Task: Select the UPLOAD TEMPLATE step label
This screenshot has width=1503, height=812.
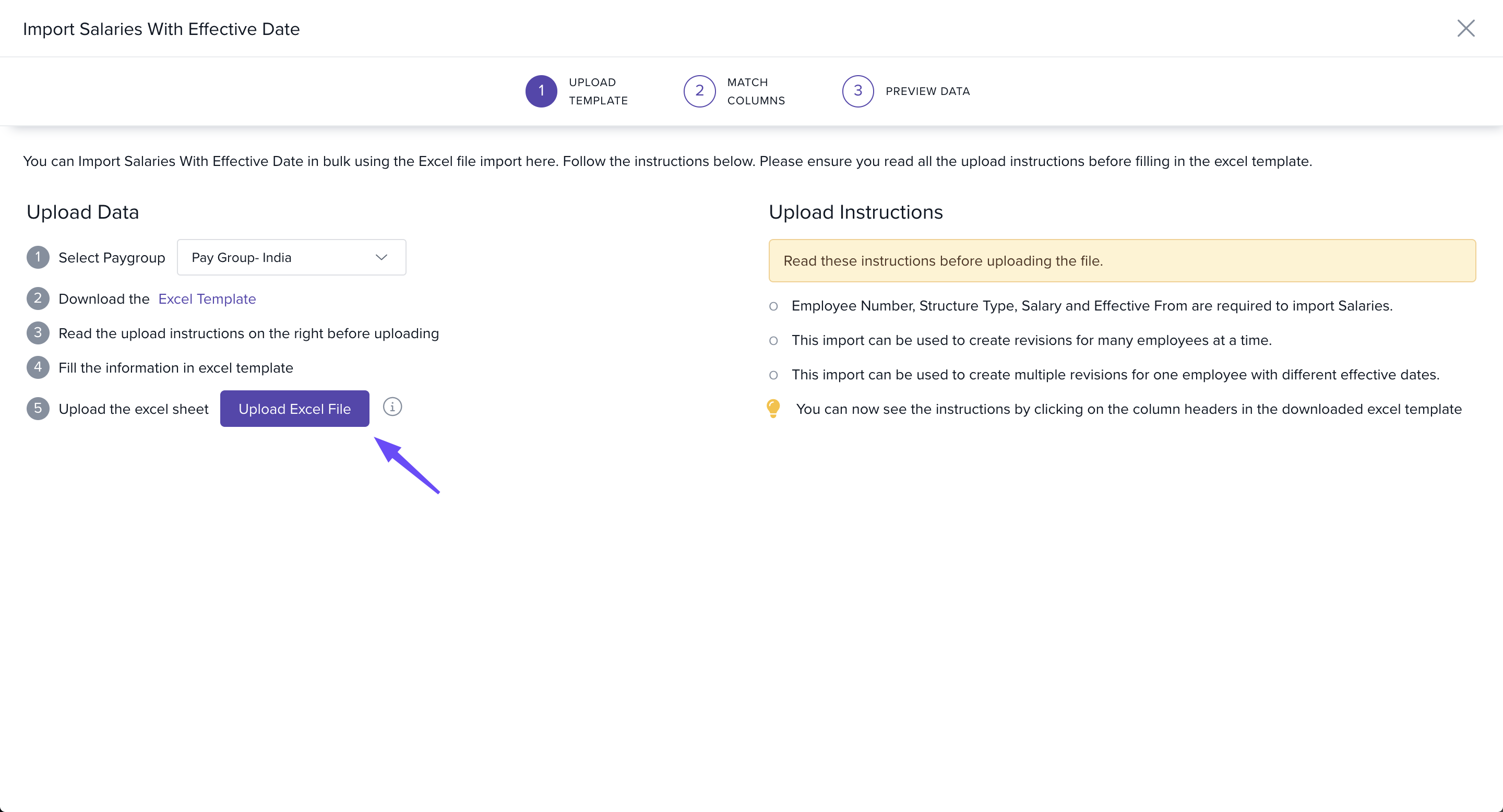Action: pos(598,91)
